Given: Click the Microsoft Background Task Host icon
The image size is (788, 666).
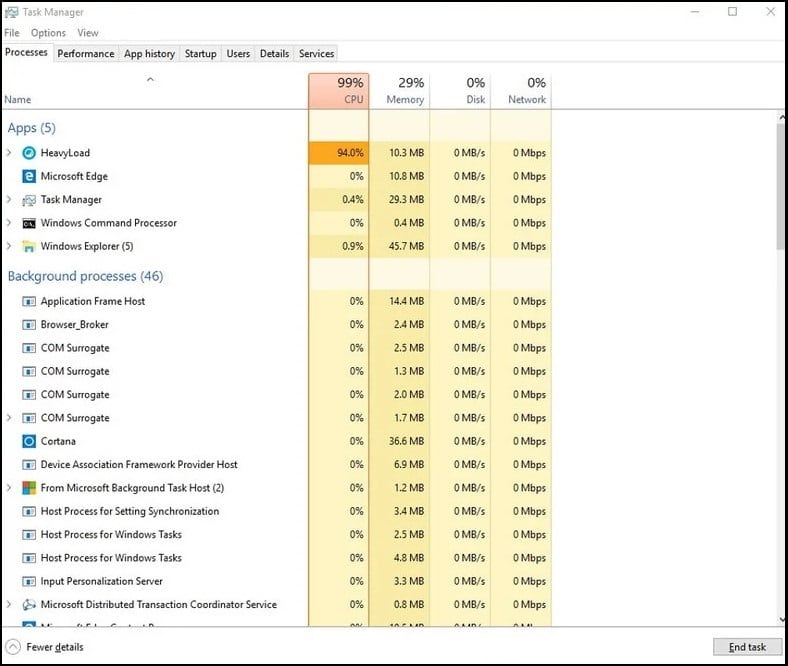Looking at the screenshot, I should point(29,488).
